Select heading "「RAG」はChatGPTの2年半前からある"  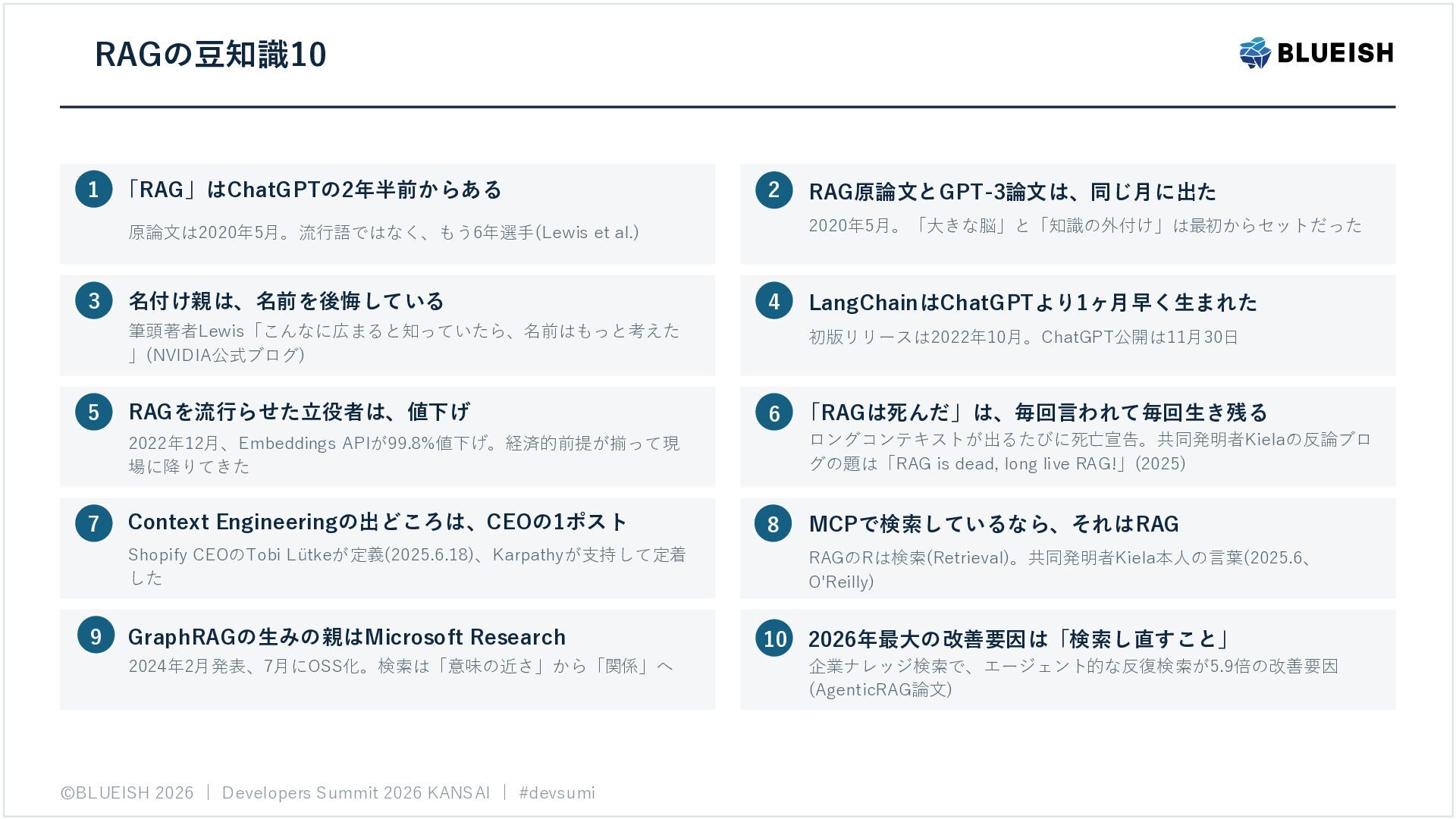pos(315,190)
